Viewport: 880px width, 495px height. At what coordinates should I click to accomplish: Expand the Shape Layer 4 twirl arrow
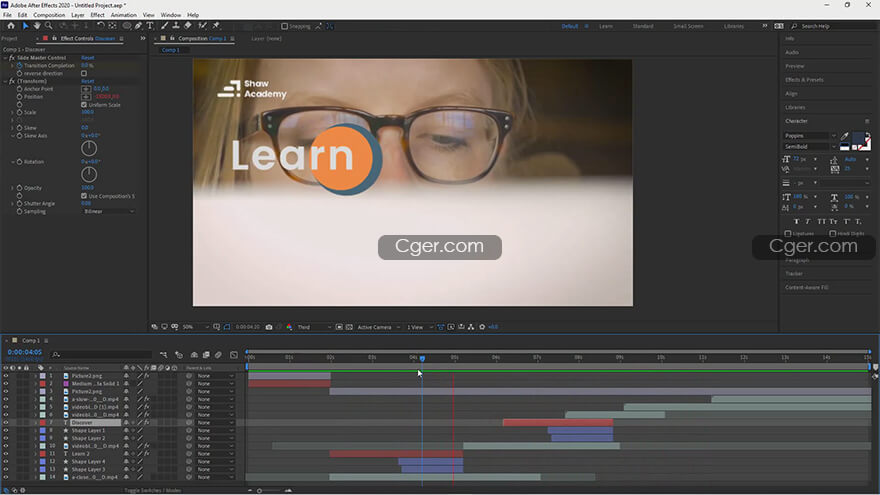click(35, 462)
